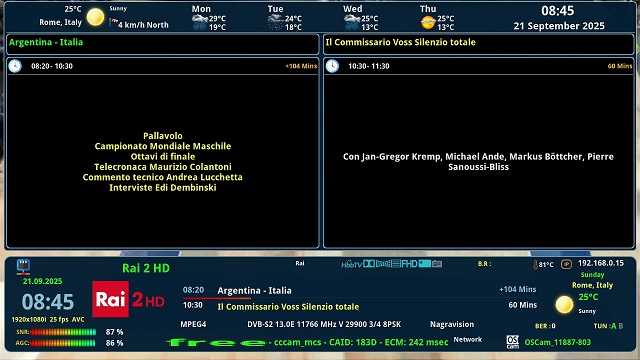Click the large 08:45 clock in the infobar
The image size is (640, 360).
pos(48,302)
